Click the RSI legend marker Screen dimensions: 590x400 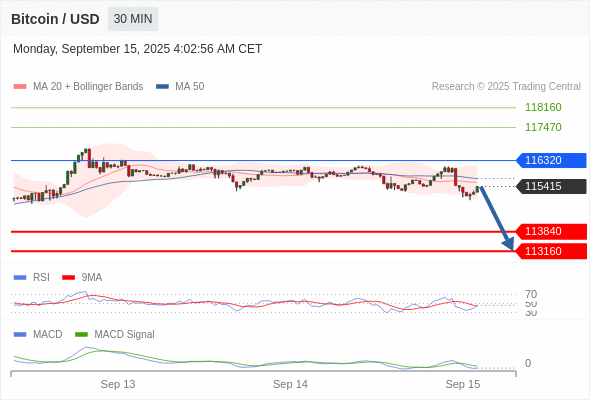[x=20, y=278]
